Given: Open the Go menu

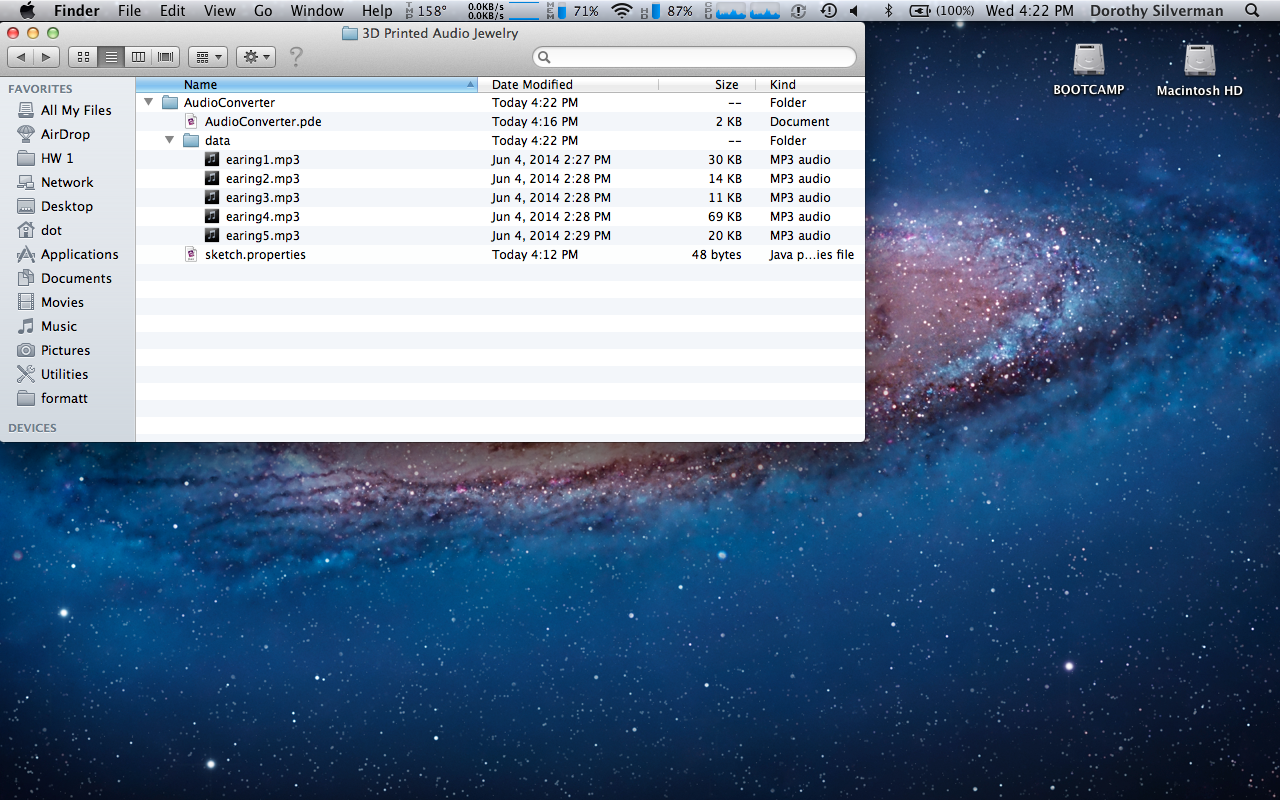Looking at the screenshot, I should 263,11.
